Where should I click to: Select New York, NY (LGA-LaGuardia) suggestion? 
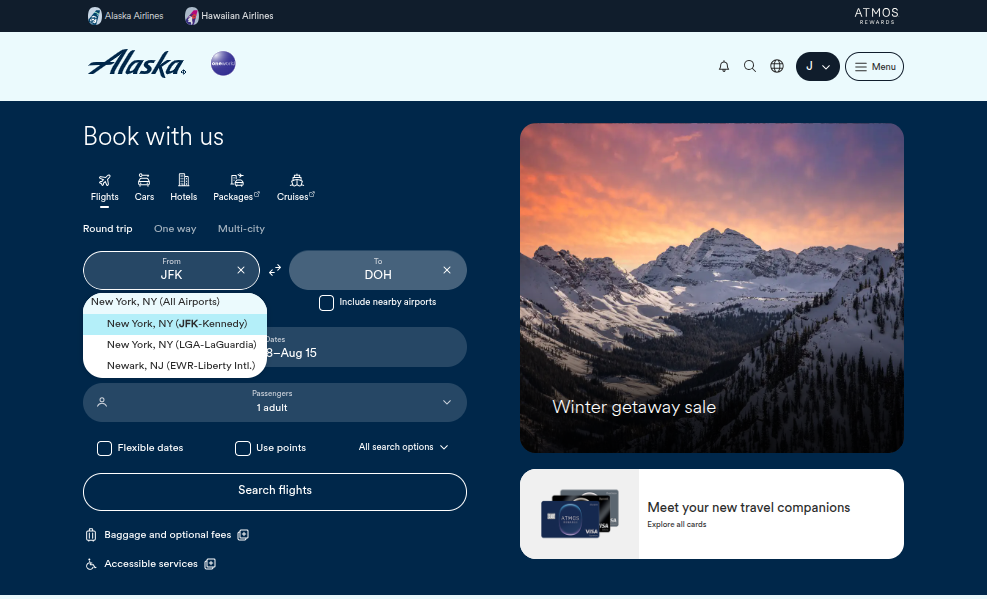click(x=175, y=345)
